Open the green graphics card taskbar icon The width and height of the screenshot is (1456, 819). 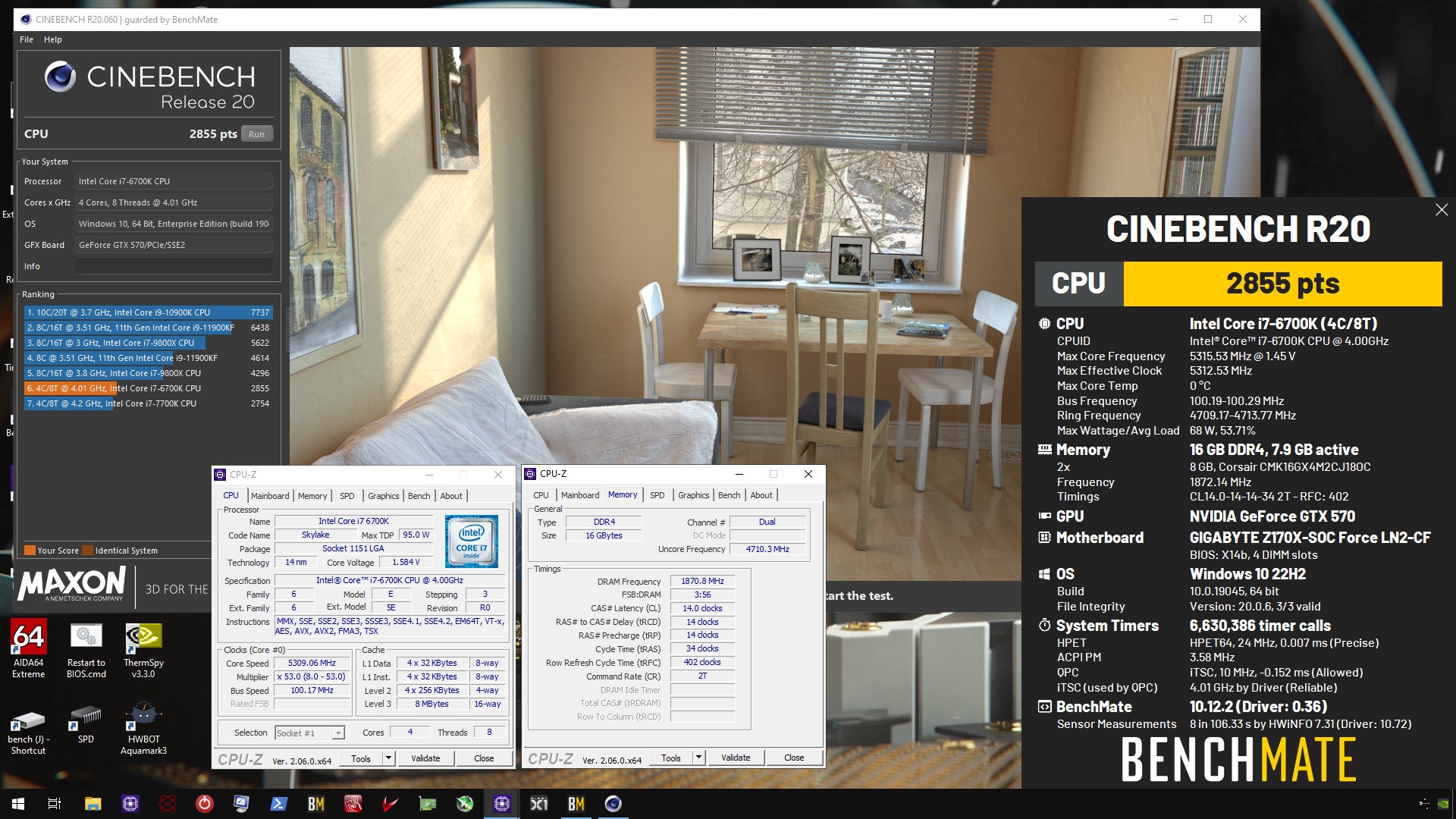(x=428, y=804)
